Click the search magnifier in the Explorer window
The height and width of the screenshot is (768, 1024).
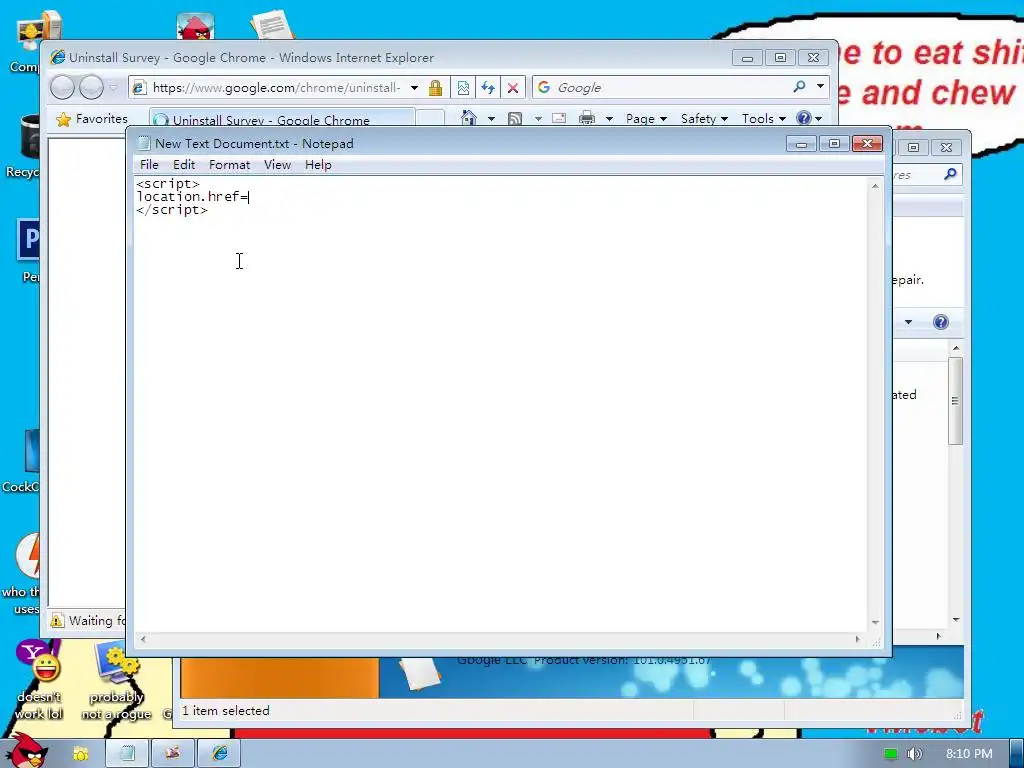pos(950,174)
